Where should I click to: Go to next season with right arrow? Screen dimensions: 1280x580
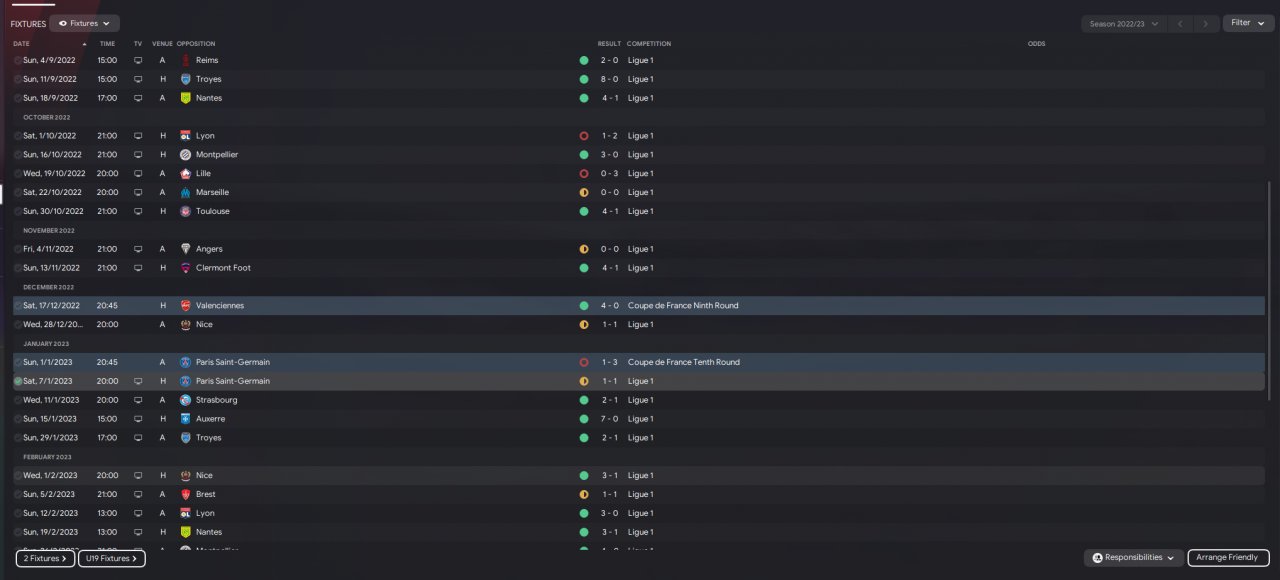click(1207, 23)
